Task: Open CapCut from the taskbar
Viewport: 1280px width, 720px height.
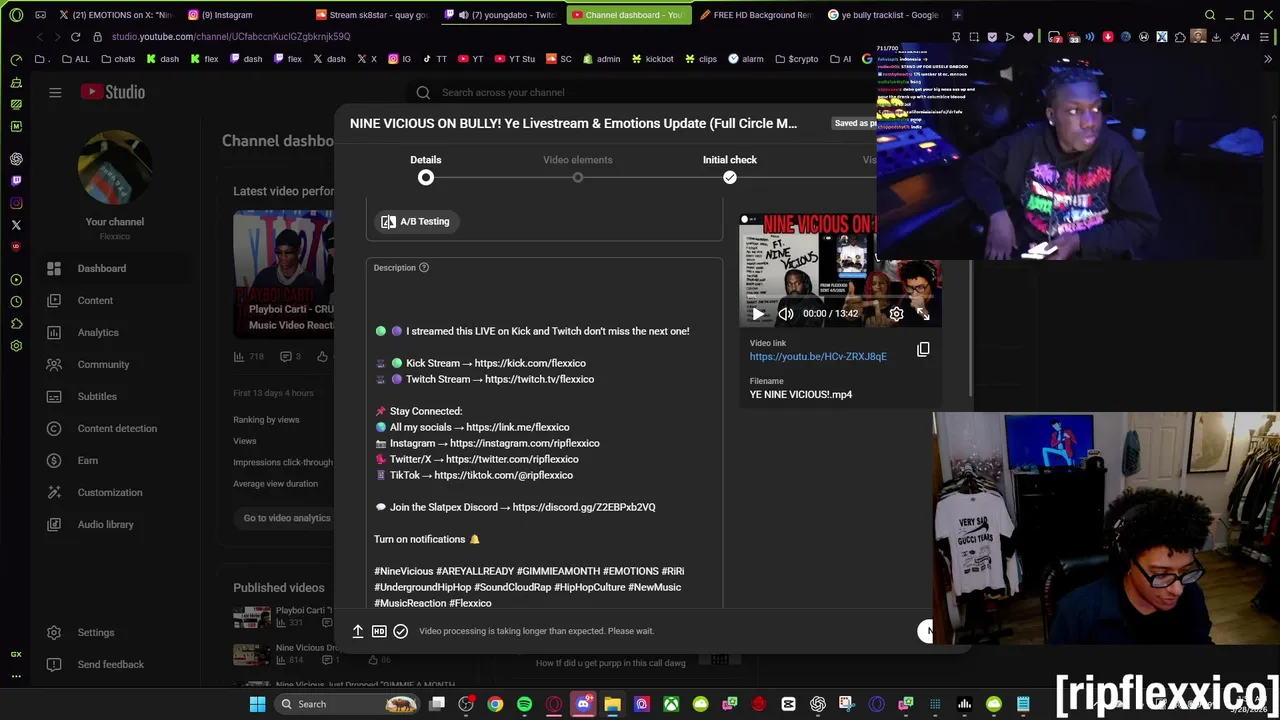Action: pyautogui.click(x=788, y=704)
